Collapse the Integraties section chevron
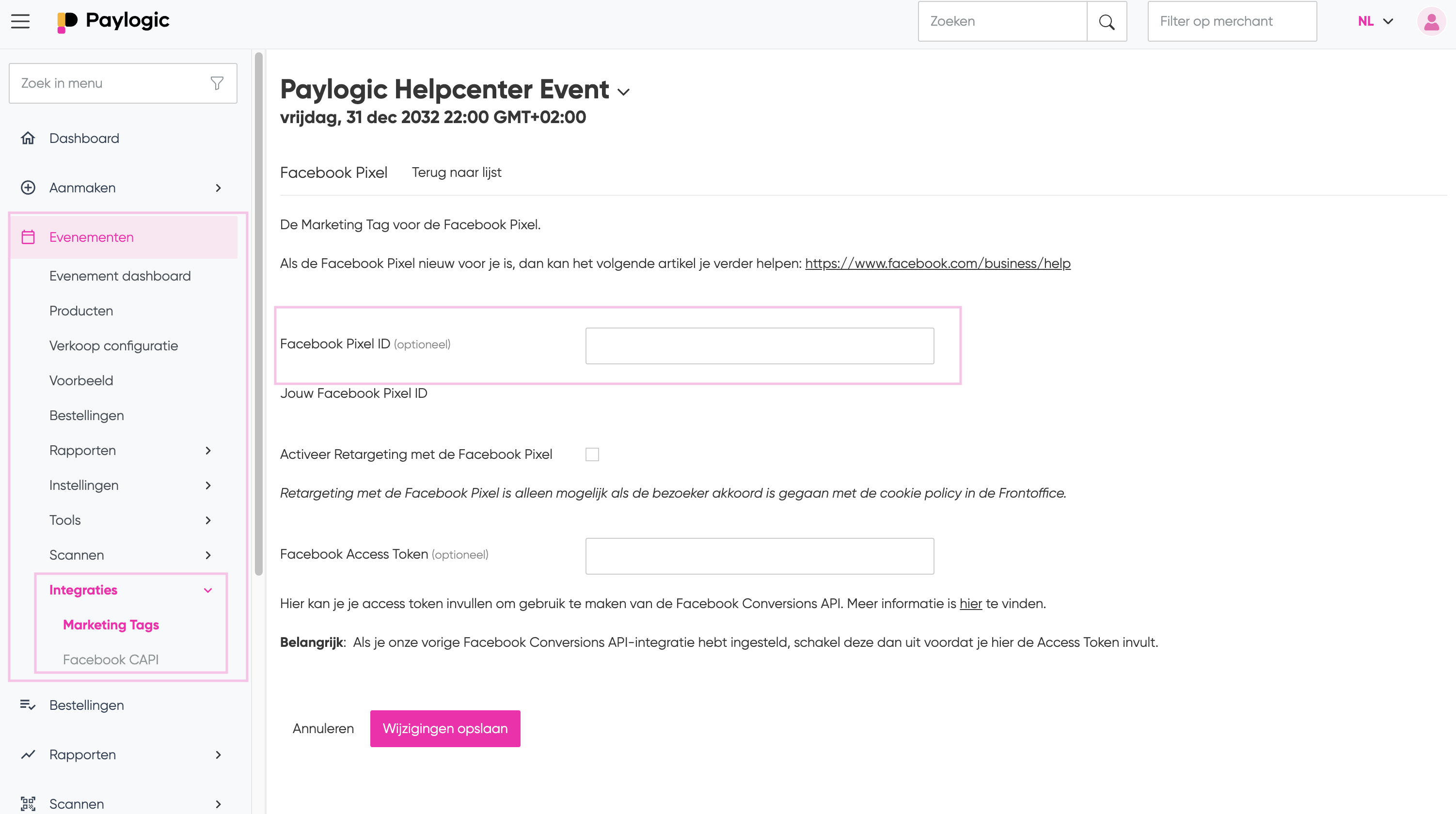This screenshot has width=1456, height=814. click(208, 590)
